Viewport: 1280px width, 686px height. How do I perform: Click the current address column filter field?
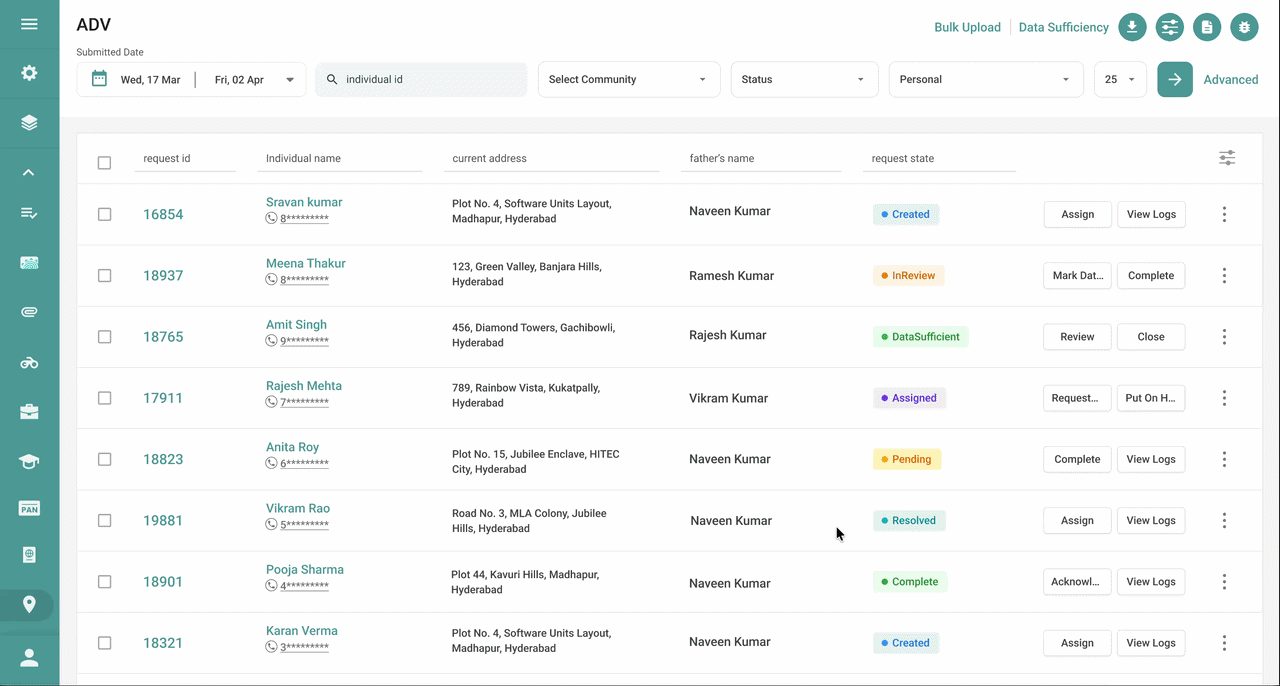[552, 158]
